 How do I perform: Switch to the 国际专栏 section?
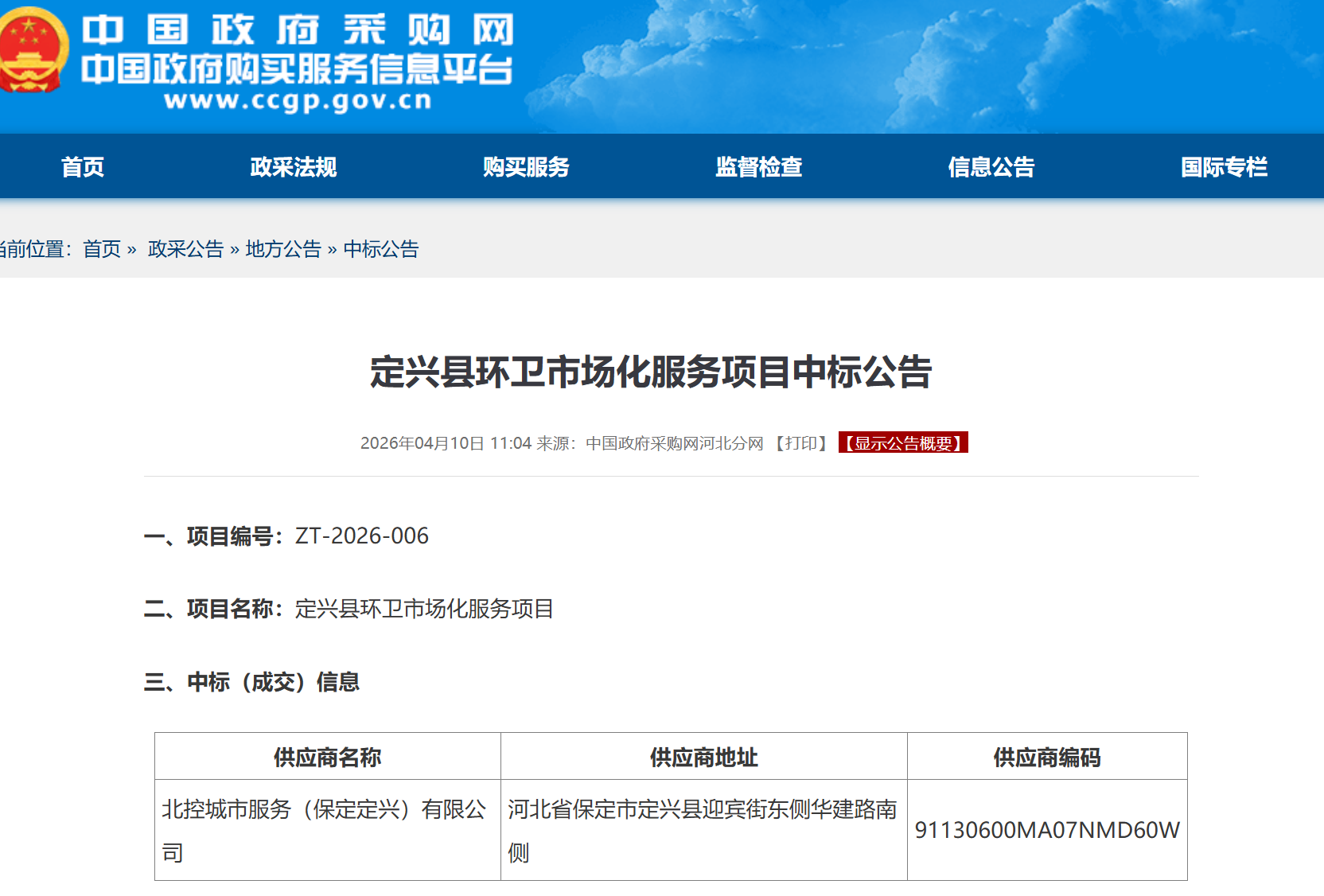tap(1224, 167)
